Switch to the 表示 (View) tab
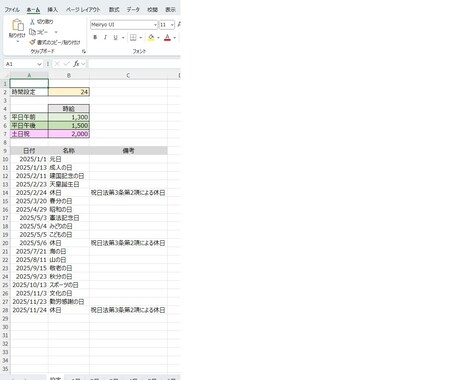Image resolution: width=460 pixels, height=380 pixels. coord(171,10)
